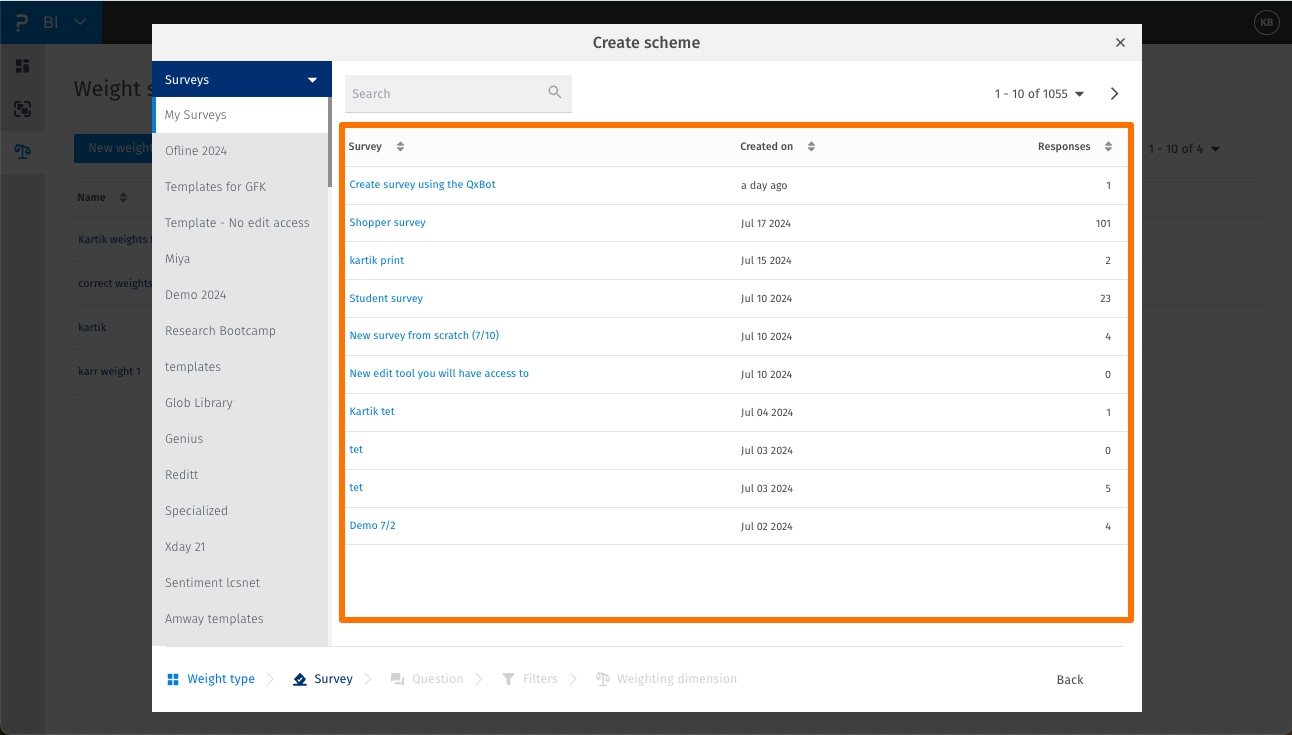
Task: Select the Miya folder
Action: click(x=240, y=259)
